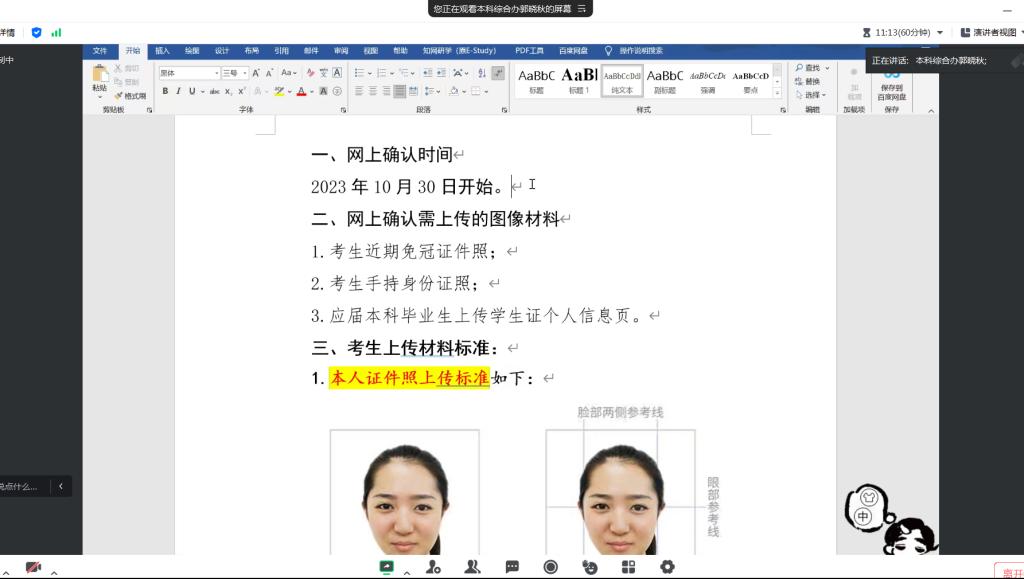
Task: Open chat panel in meeting toolbar
Action: point(512,567)
